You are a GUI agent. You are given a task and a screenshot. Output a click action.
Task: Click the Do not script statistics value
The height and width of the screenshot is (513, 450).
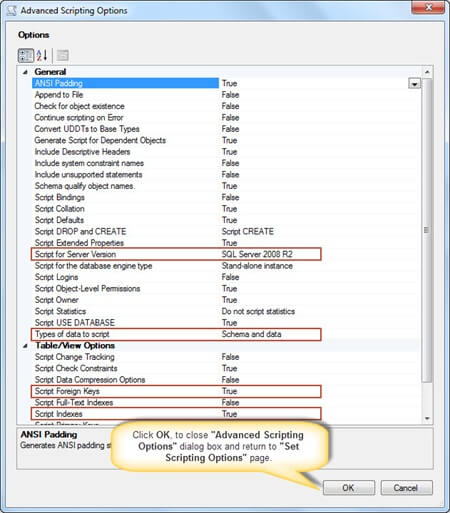258,311
